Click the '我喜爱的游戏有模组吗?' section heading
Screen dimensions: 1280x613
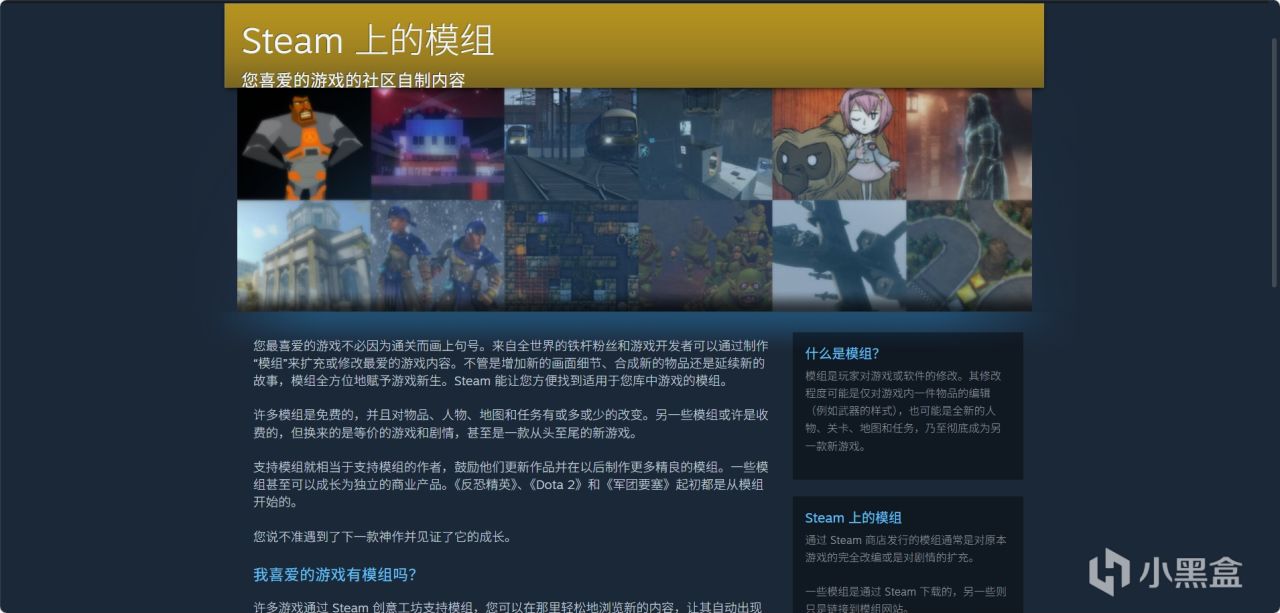coord(334,574)
